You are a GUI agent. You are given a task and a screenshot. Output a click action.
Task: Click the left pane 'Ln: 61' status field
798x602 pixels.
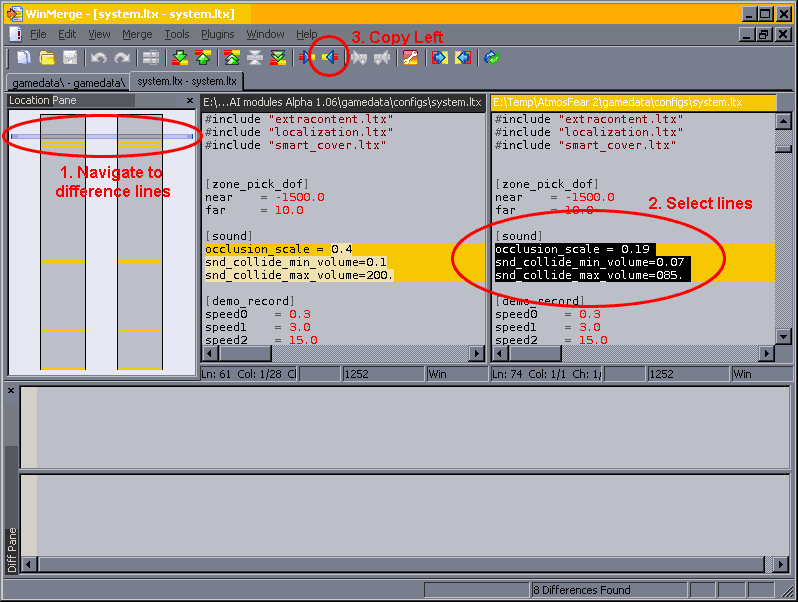click(248, 374)
